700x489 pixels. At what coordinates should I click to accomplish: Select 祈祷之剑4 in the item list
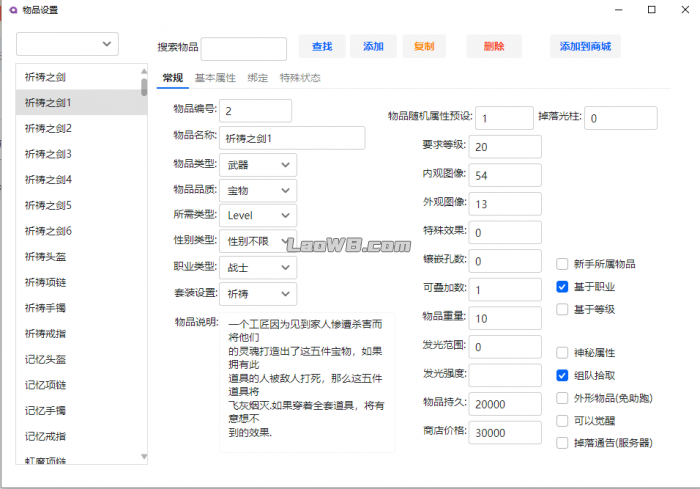pyautogui.click(x=79, y=180)
